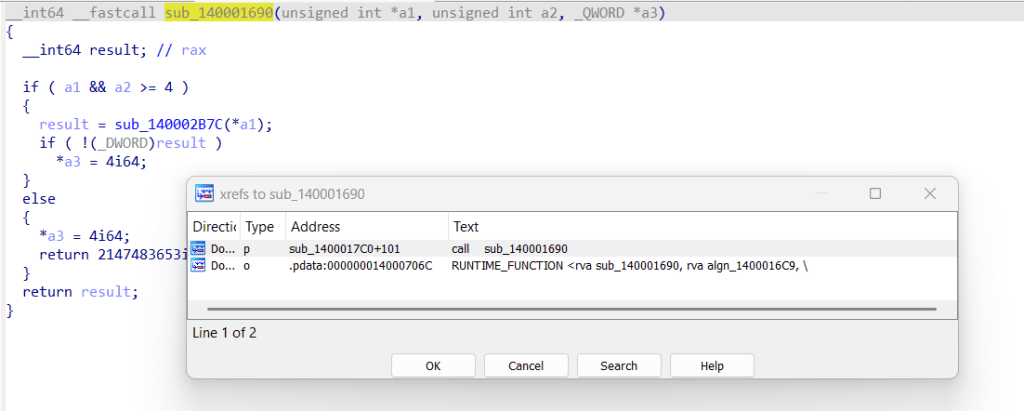The image size is (1024, 411).
Task: Close the xrefs dialog with X
Action: point(929,193)
